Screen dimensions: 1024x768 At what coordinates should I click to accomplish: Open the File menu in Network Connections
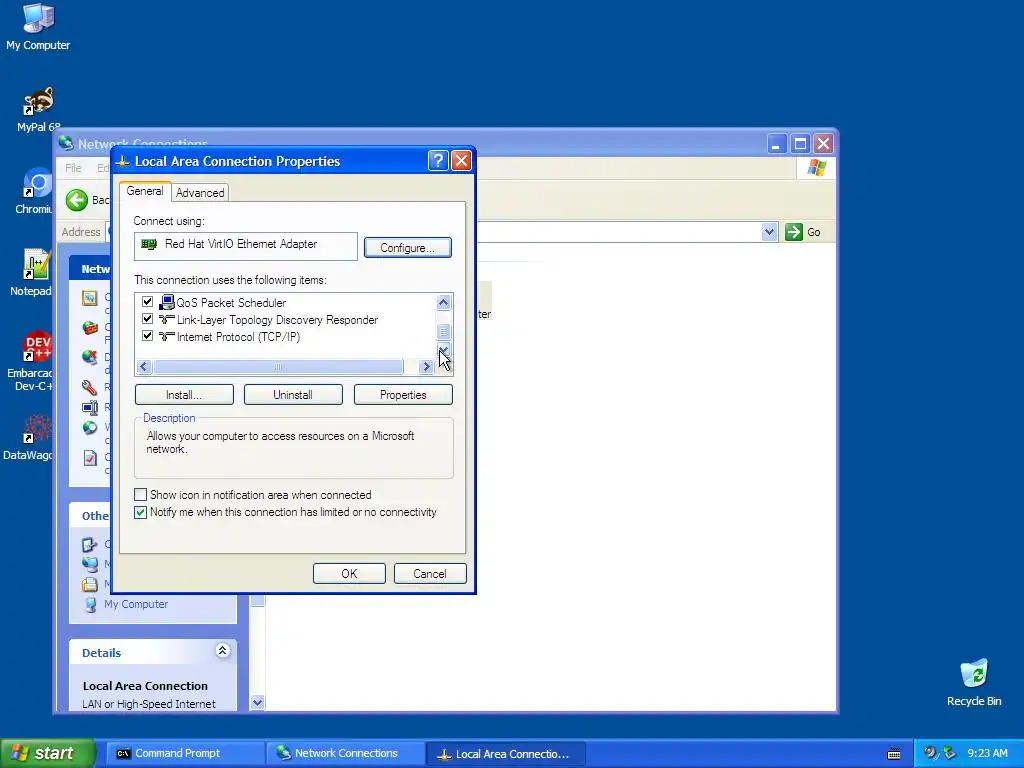73,168
